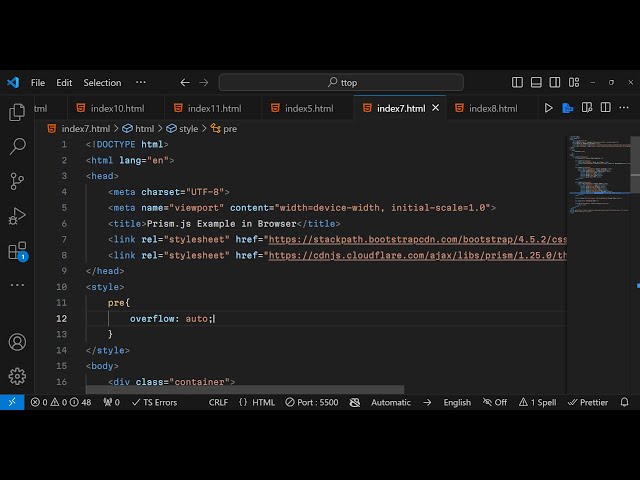Toggle the secondary side bar layout button

(x=555, y=83)
